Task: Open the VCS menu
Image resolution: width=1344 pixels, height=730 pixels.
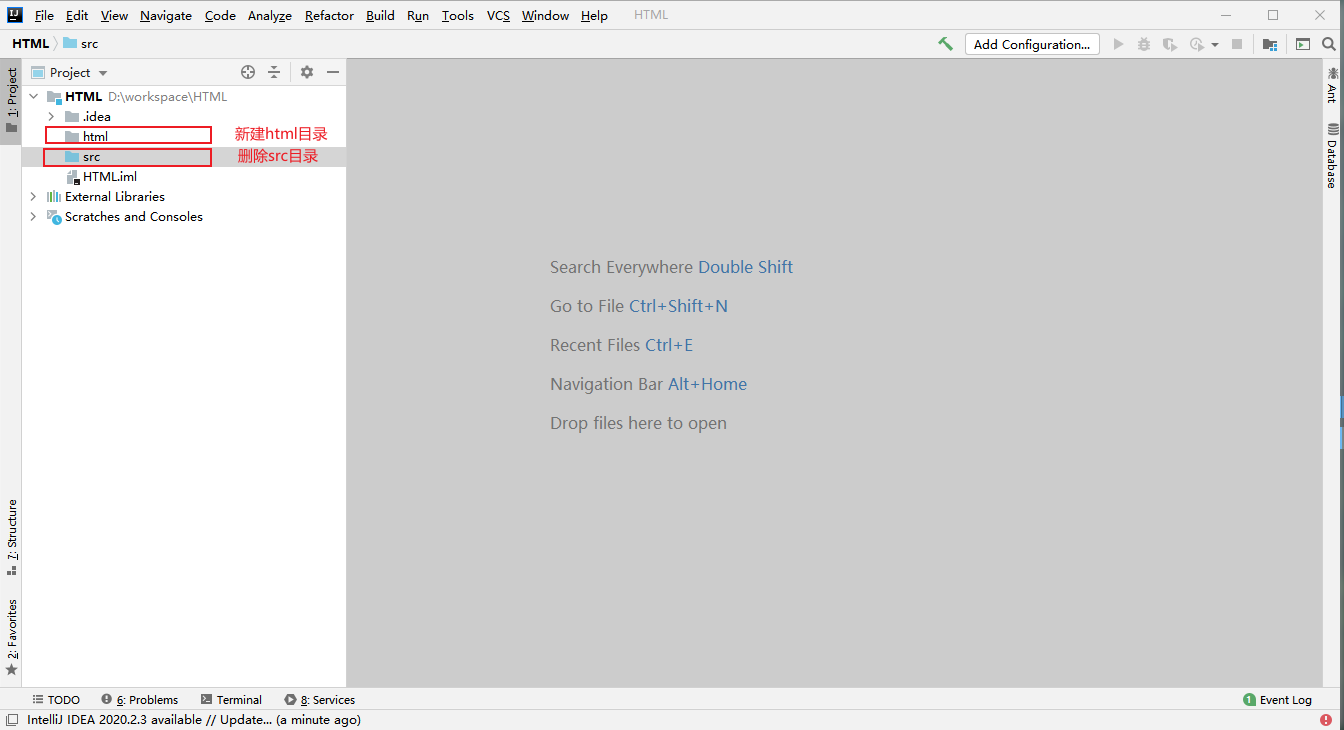Action: pos(498,15)
